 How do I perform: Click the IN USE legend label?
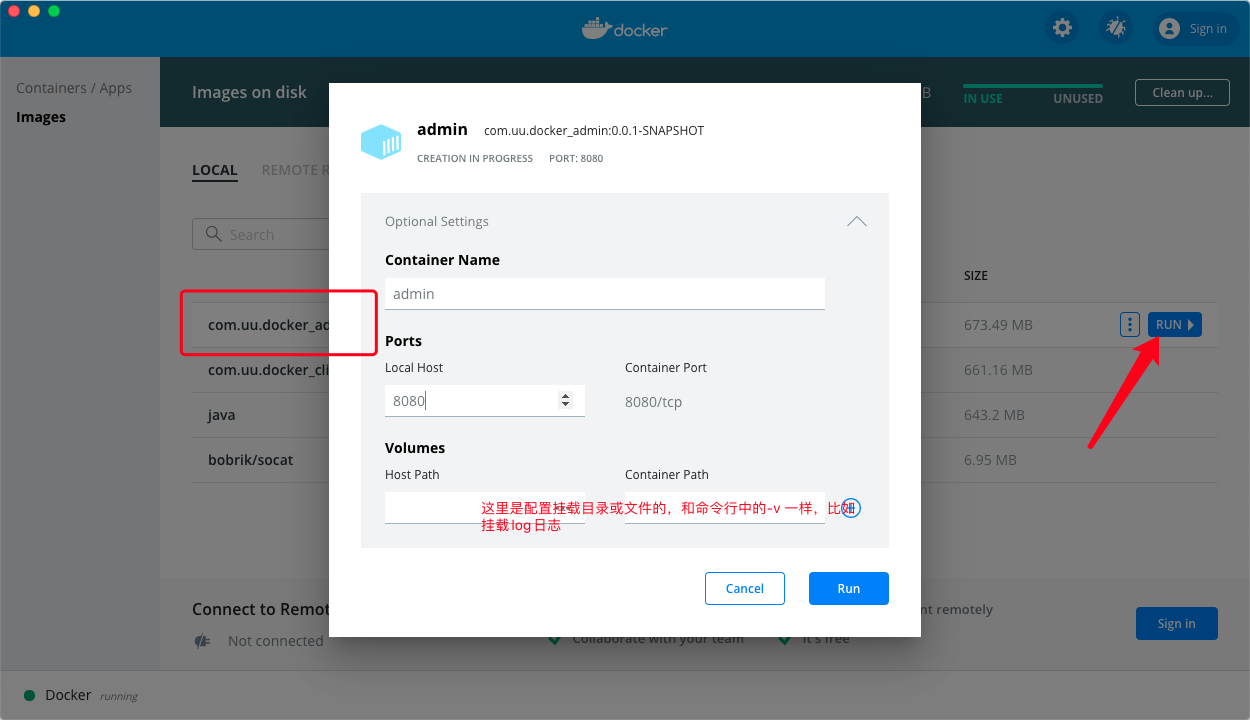[x=983, y=99]
